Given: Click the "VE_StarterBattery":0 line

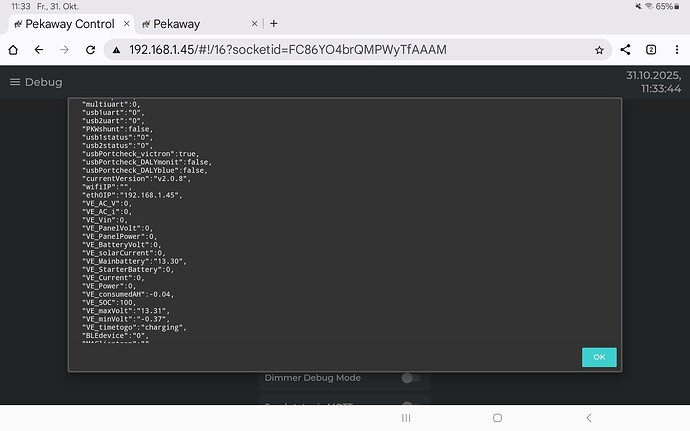Looking at the screenshot, I should 128,270.
